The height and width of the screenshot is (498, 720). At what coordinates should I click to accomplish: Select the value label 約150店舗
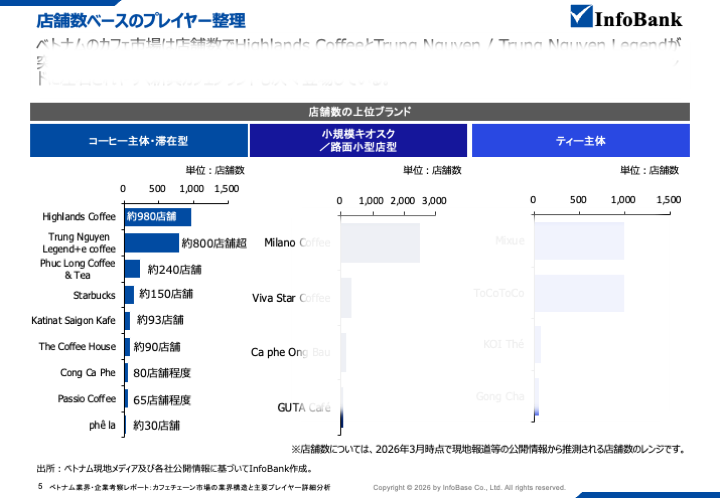(x=166, y=294)
